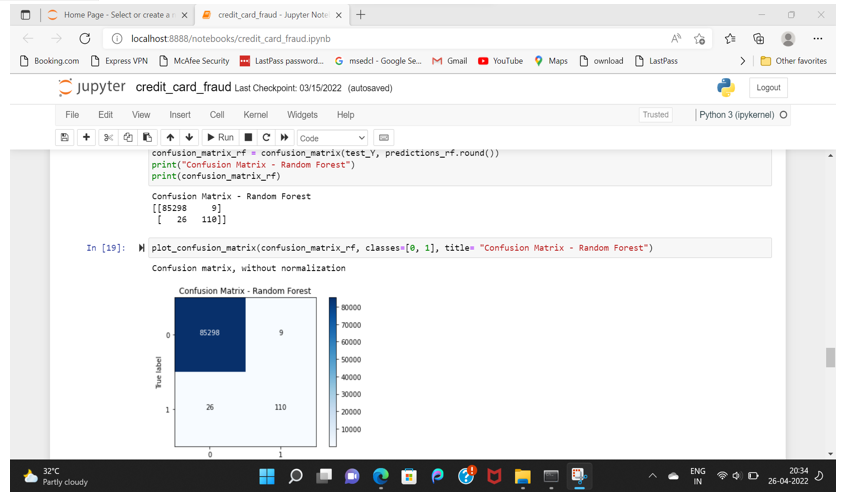Open the View menu
852x496 pixels.
pyautogui.click(x=141, y=115)
